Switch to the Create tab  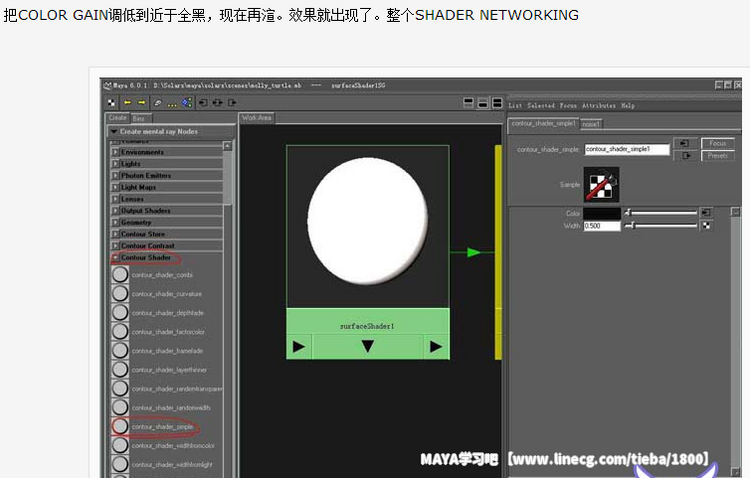[118, 118]
